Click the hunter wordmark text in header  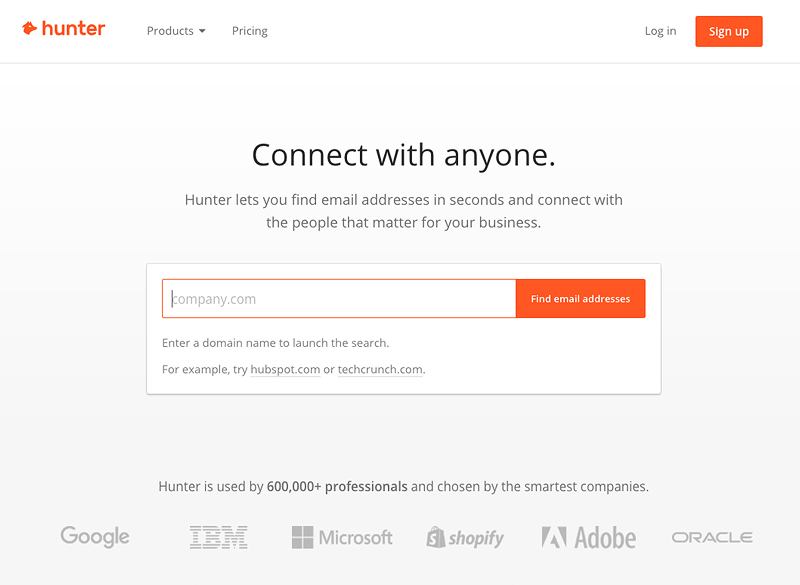(x=73, y=29)
